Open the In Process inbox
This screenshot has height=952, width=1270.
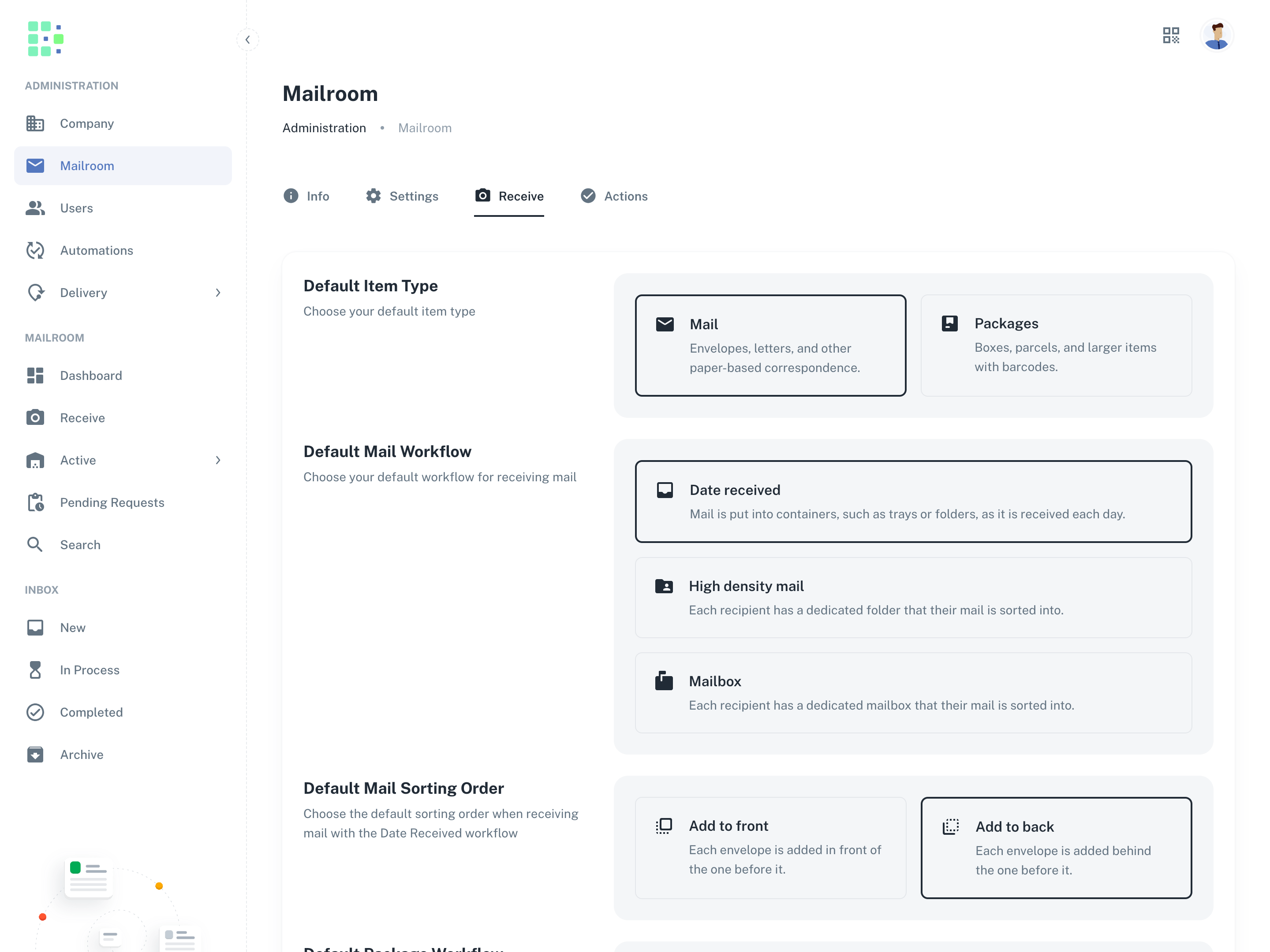(90, 669)
